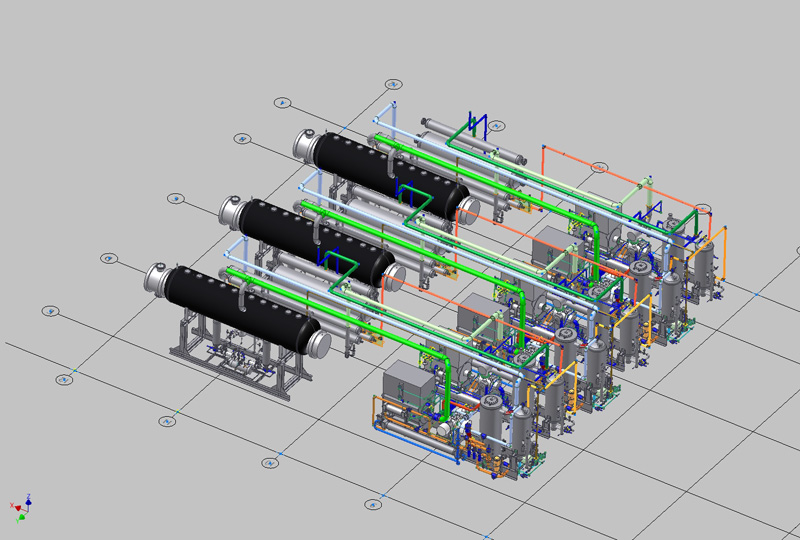800x540 pixels.
Task: Click the blue Z axis arrow of triad
Action: point(29,500)
